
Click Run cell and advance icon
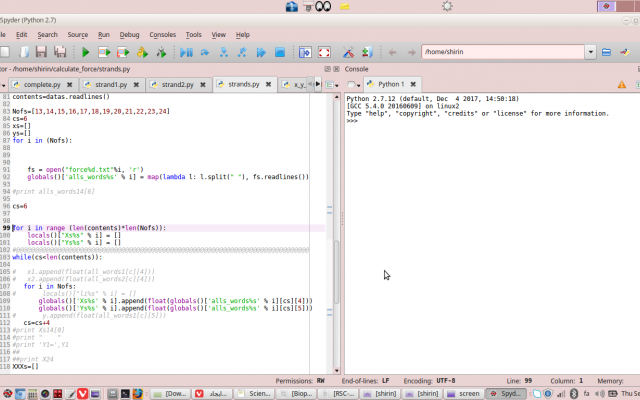[123, 52]
